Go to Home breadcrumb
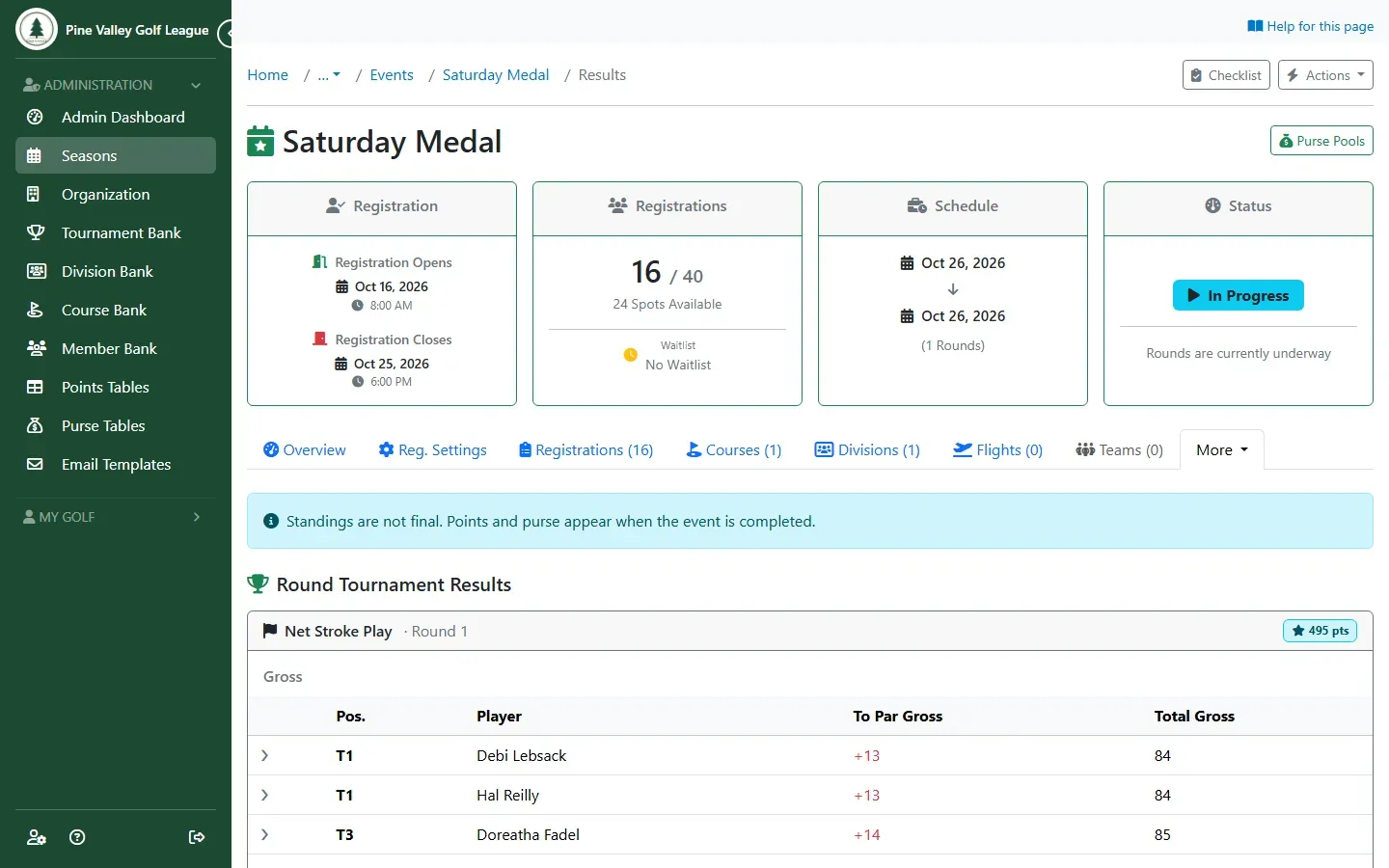The height and width of the screenshot is (868, 1389). [x=267, y=74]
